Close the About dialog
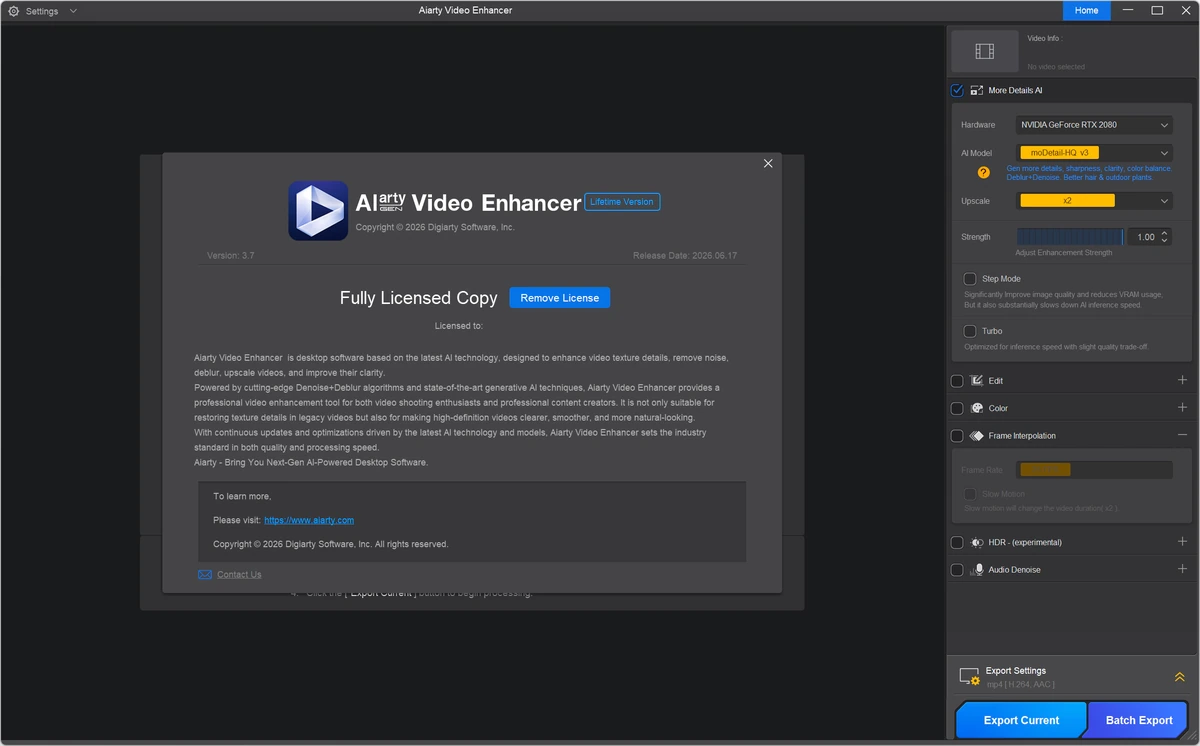 768,163
